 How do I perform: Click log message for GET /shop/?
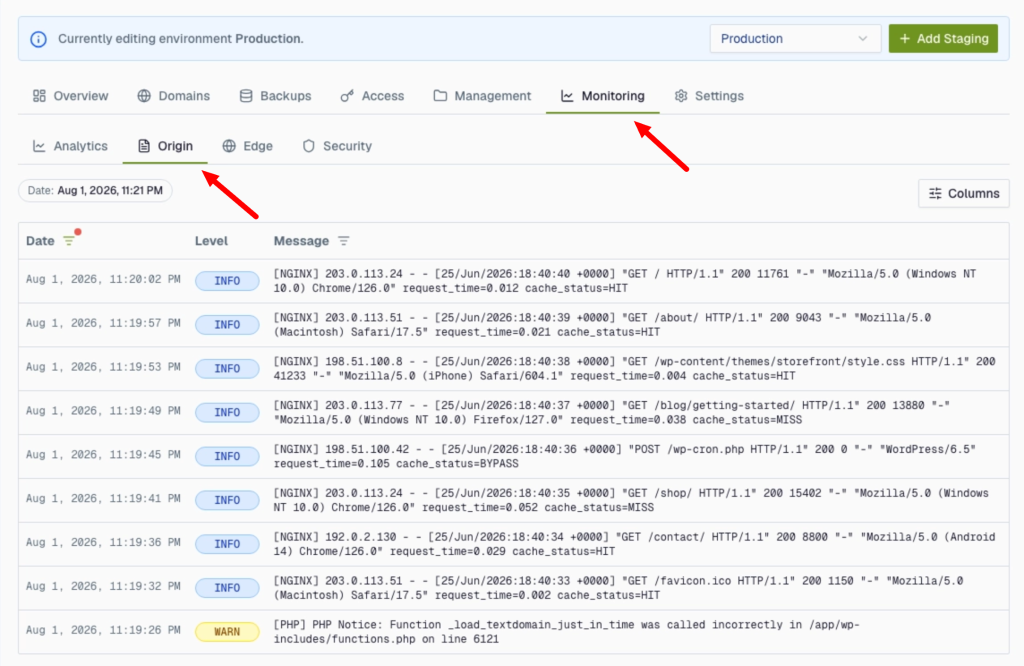(631, 500)
